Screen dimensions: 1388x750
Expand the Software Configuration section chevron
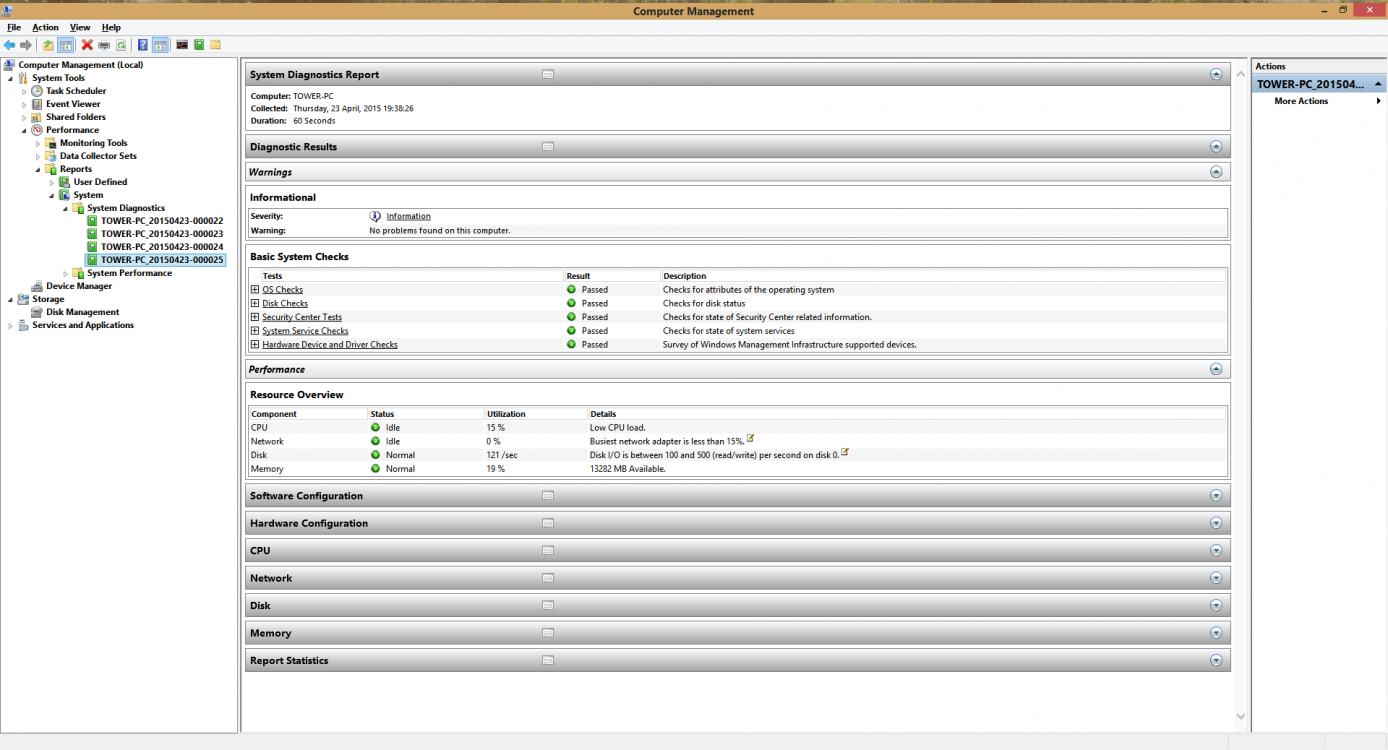click(1216, 496)
